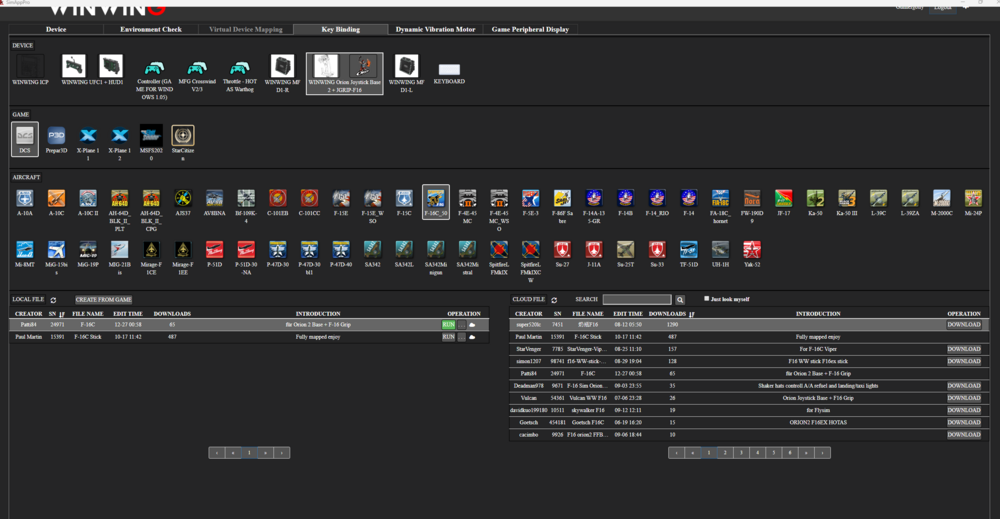
Task: Choose the StarCitizen game icon
Action: pyautogui.click(x=183, y=136)
